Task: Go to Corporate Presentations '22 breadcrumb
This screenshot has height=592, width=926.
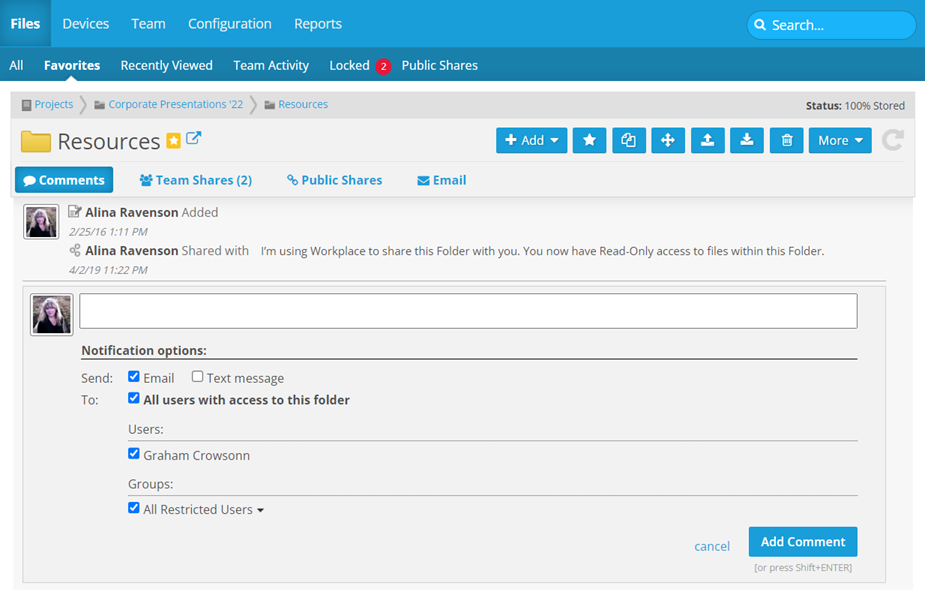Action: click(x=175, y=104)
